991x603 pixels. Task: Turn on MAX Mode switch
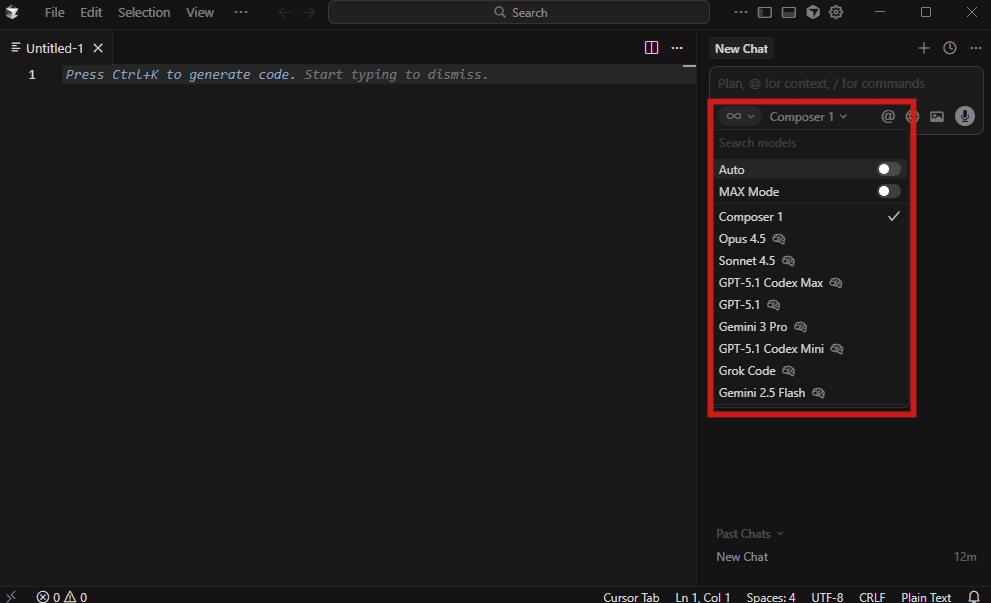(888, 192)
